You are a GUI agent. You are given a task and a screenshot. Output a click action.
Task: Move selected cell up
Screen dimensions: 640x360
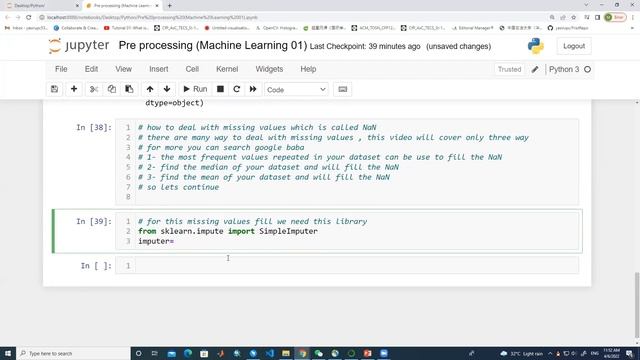(x=150, y=89)
